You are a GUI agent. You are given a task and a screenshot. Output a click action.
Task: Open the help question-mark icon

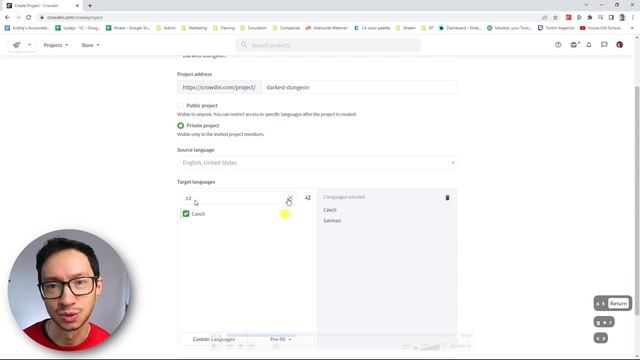[x=558, y=45]
